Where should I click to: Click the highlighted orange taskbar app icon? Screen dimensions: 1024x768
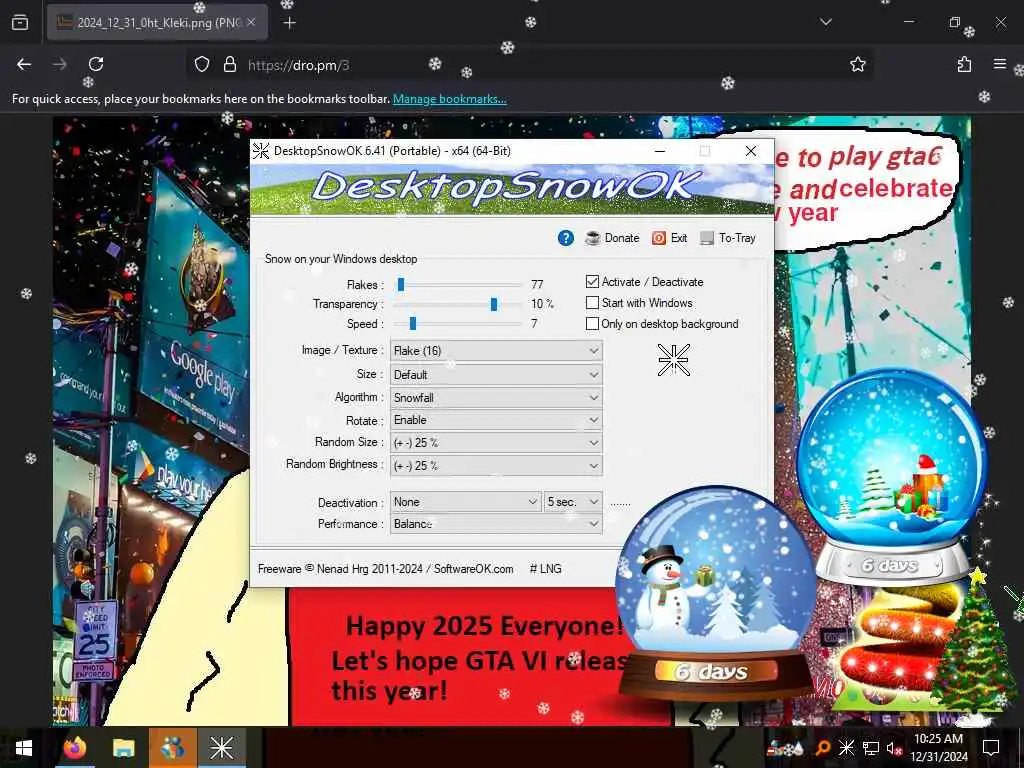coord(172,748)
